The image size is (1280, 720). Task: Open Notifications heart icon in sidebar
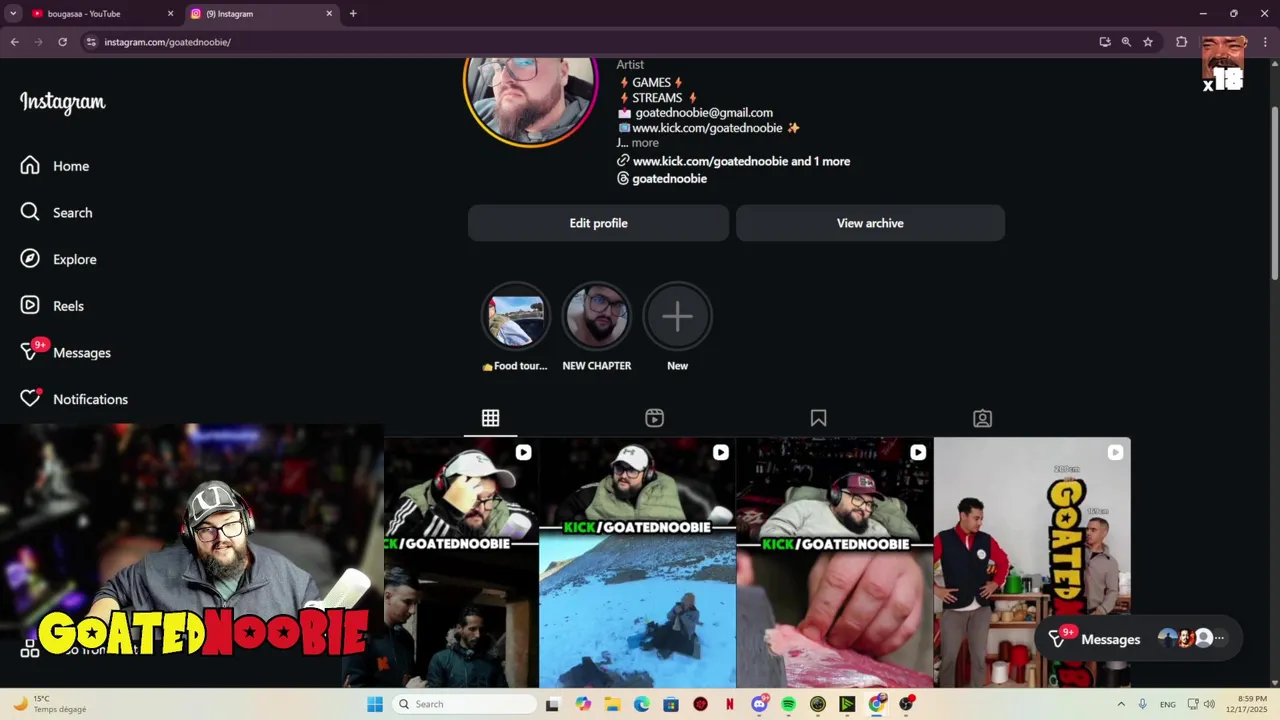pyautogui.click(x=30, y=398)
